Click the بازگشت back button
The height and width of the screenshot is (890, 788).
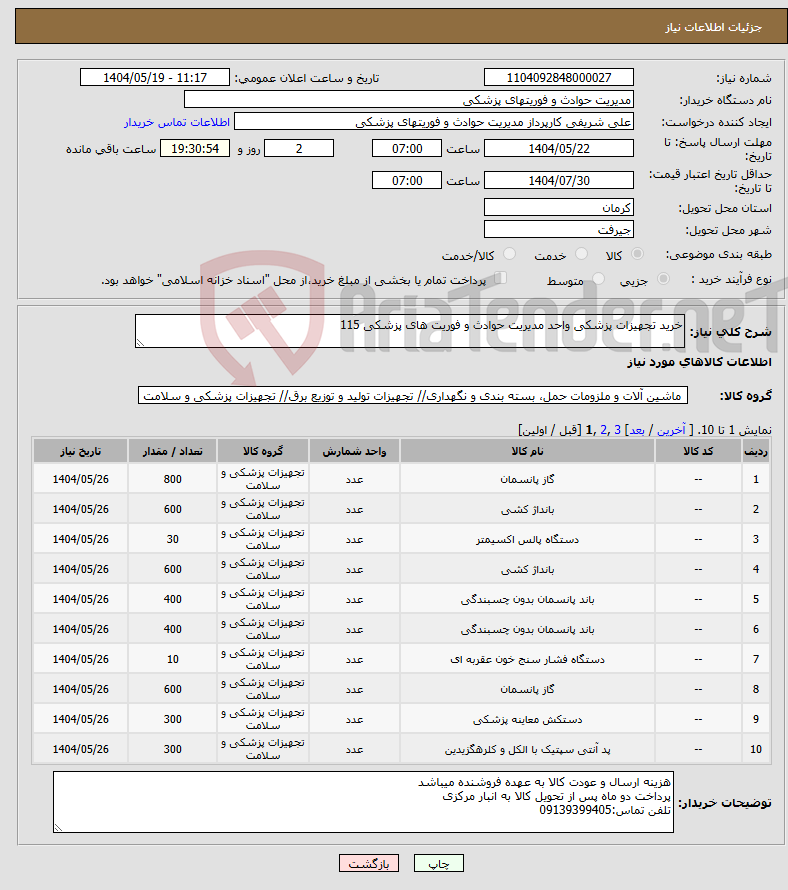[369, 863]
